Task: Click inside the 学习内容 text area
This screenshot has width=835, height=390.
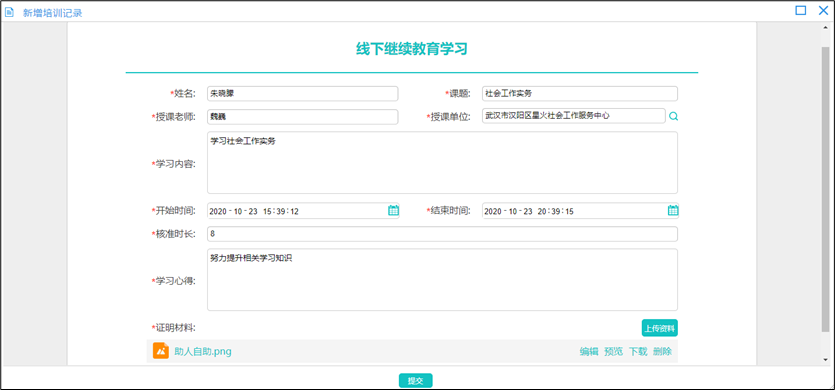Action: pyautogui.click(x=442, y=162)
